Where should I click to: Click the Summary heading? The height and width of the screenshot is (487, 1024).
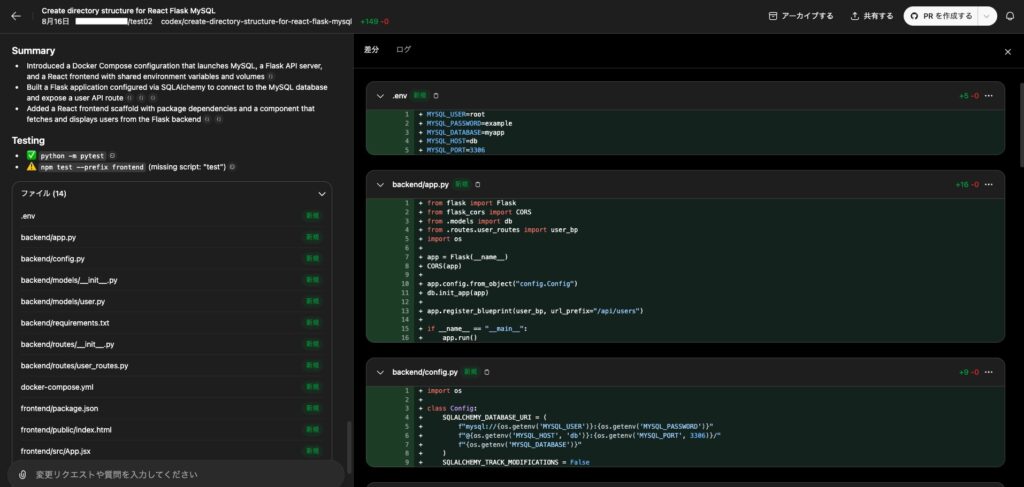(x=33, y=51)
